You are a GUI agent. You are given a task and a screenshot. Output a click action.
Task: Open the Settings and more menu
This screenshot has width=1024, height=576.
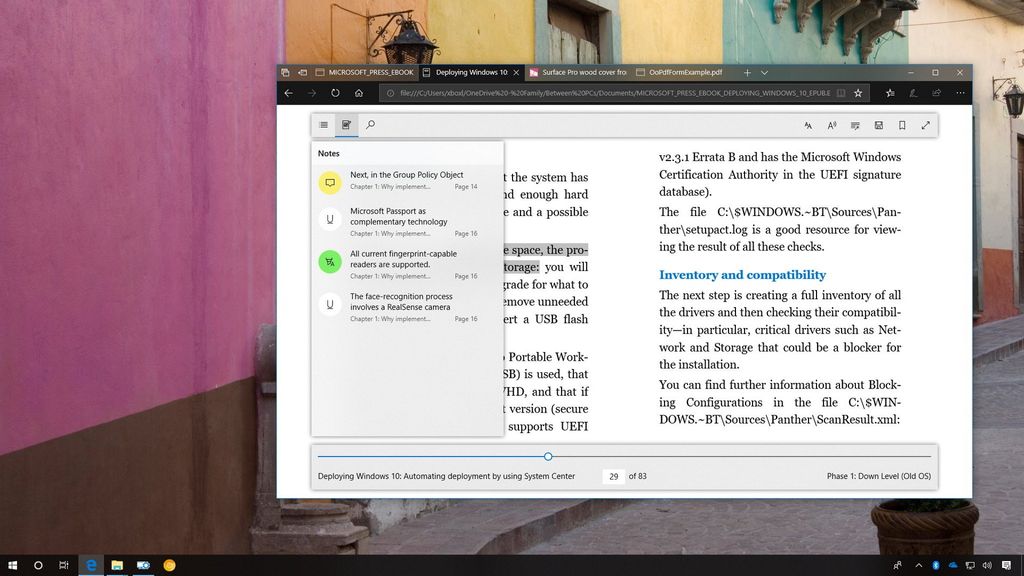click(960, 92)
